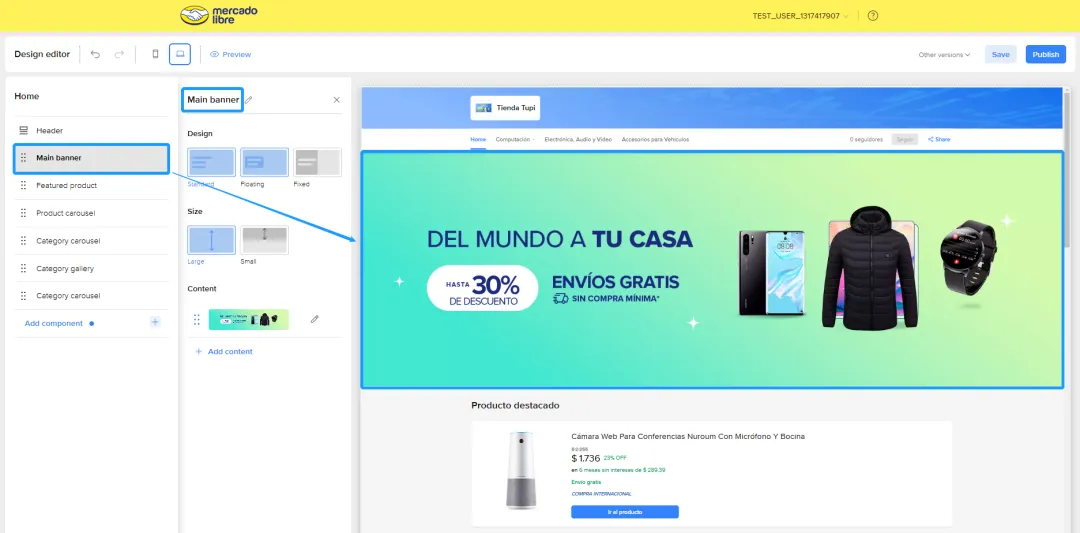Viewport: 1080px width, 533px height.
Task: Click the Publish button
Action: click(1046, 54)
